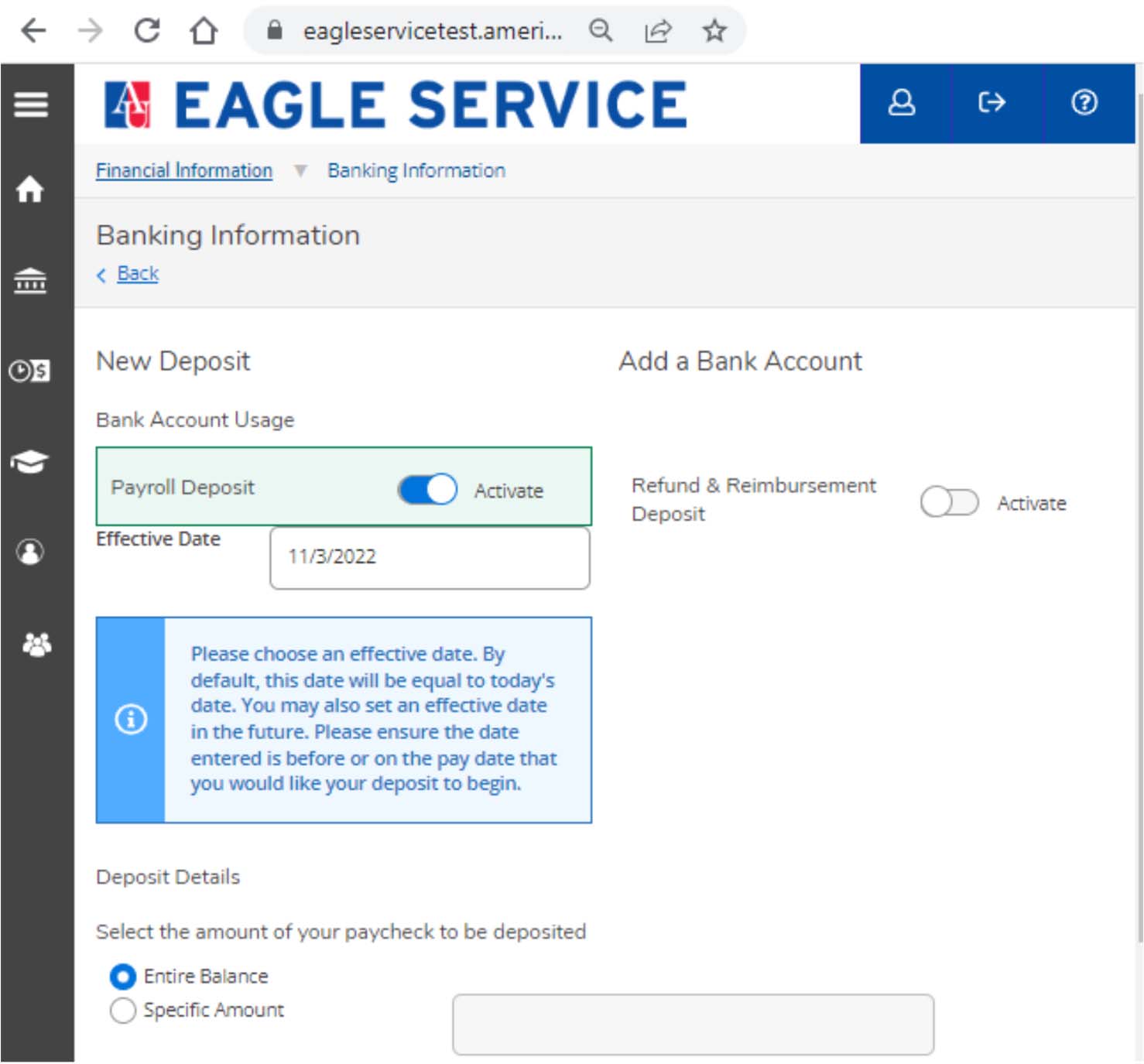Click the Back link
This screenshot has height=1064, width=1144.
point(138,273)
